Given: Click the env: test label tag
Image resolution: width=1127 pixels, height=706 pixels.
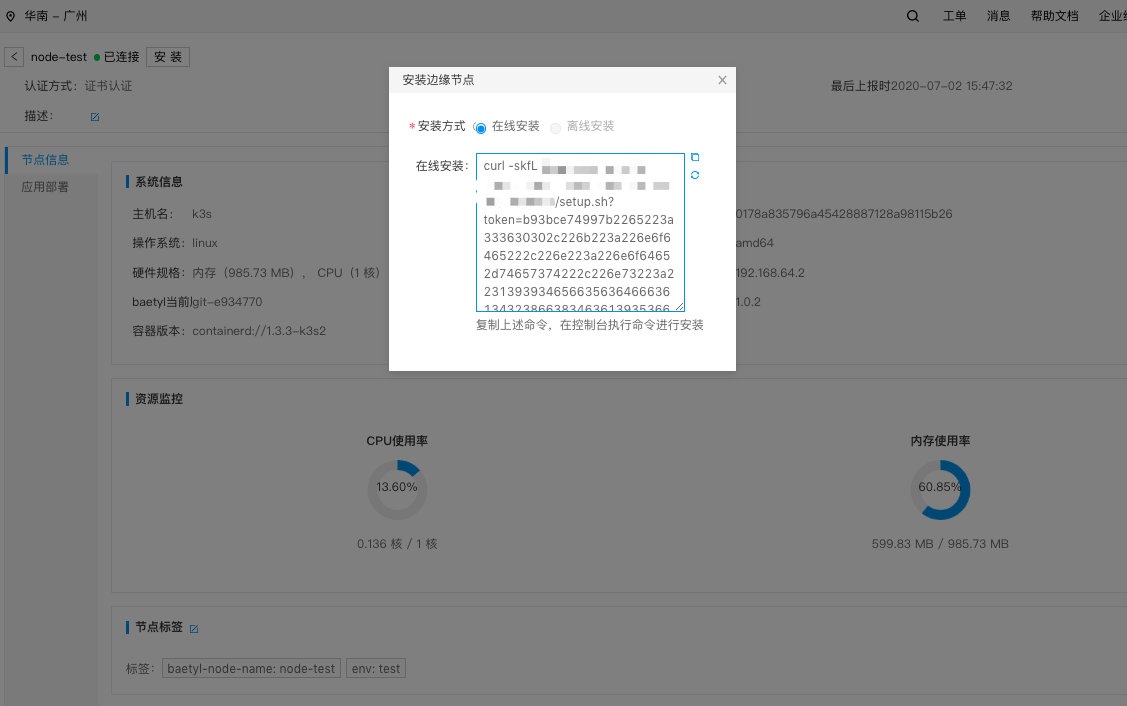Looking at the screenshot, I should 376,669.
